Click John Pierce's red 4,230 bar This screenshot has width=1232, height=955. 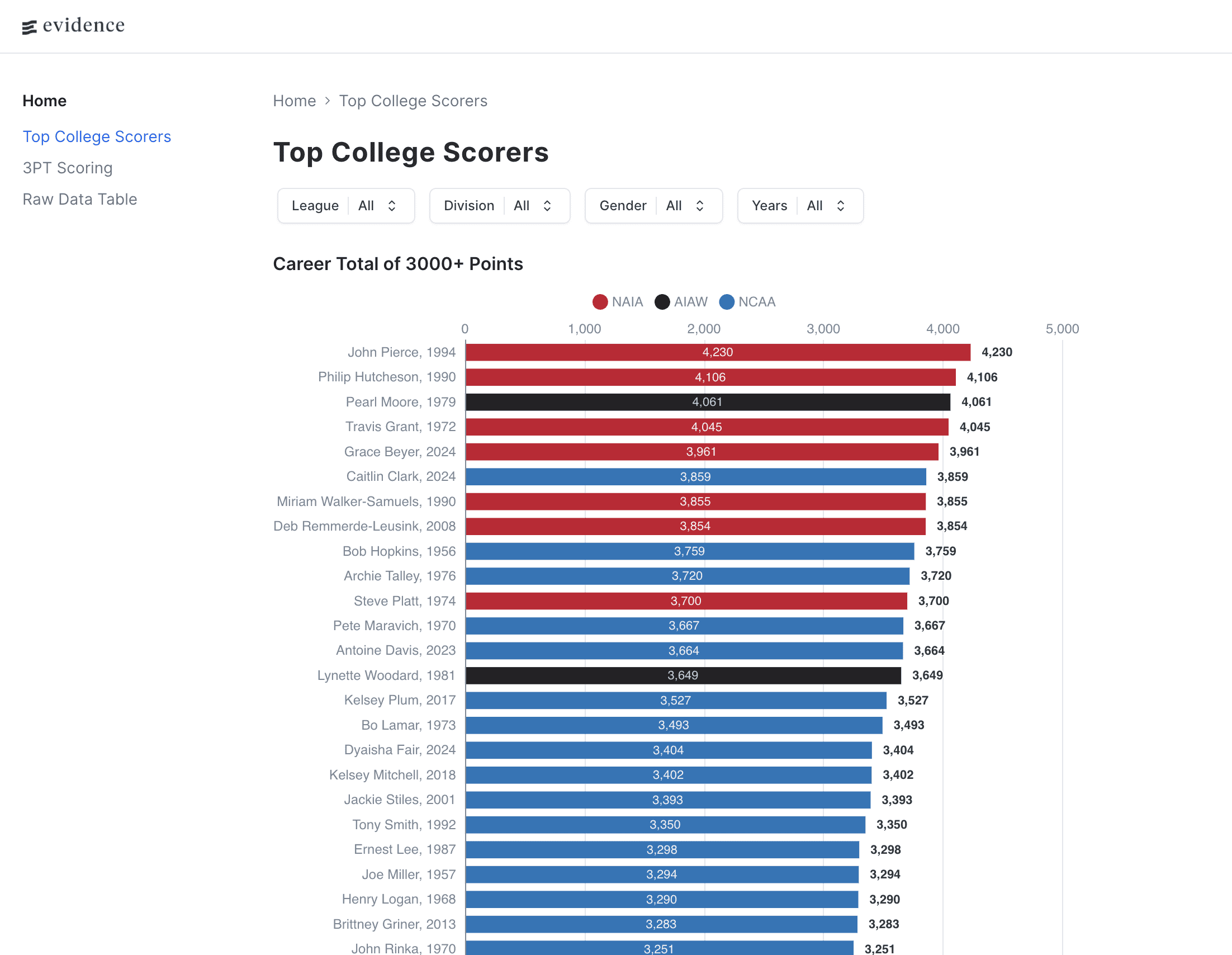(x=718, y=353)
